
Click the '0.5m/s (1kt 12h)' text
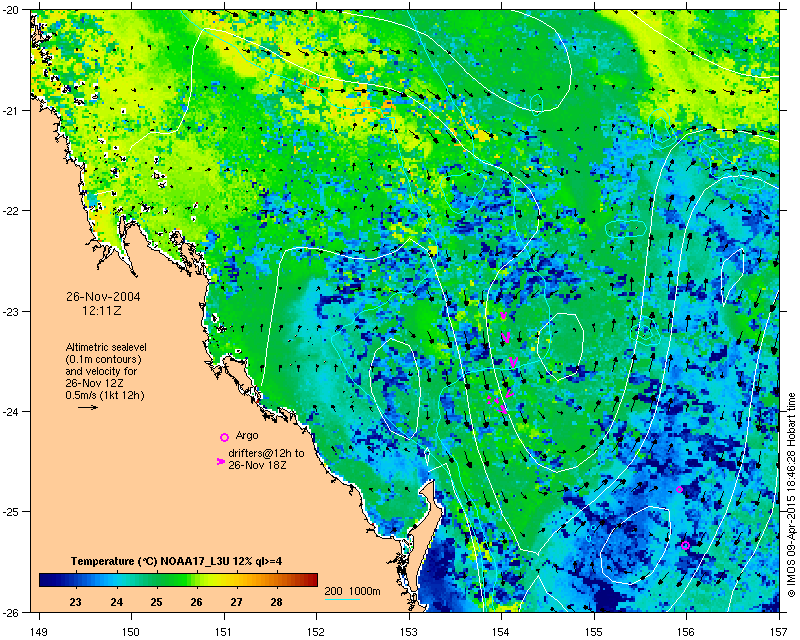(105, 396)
